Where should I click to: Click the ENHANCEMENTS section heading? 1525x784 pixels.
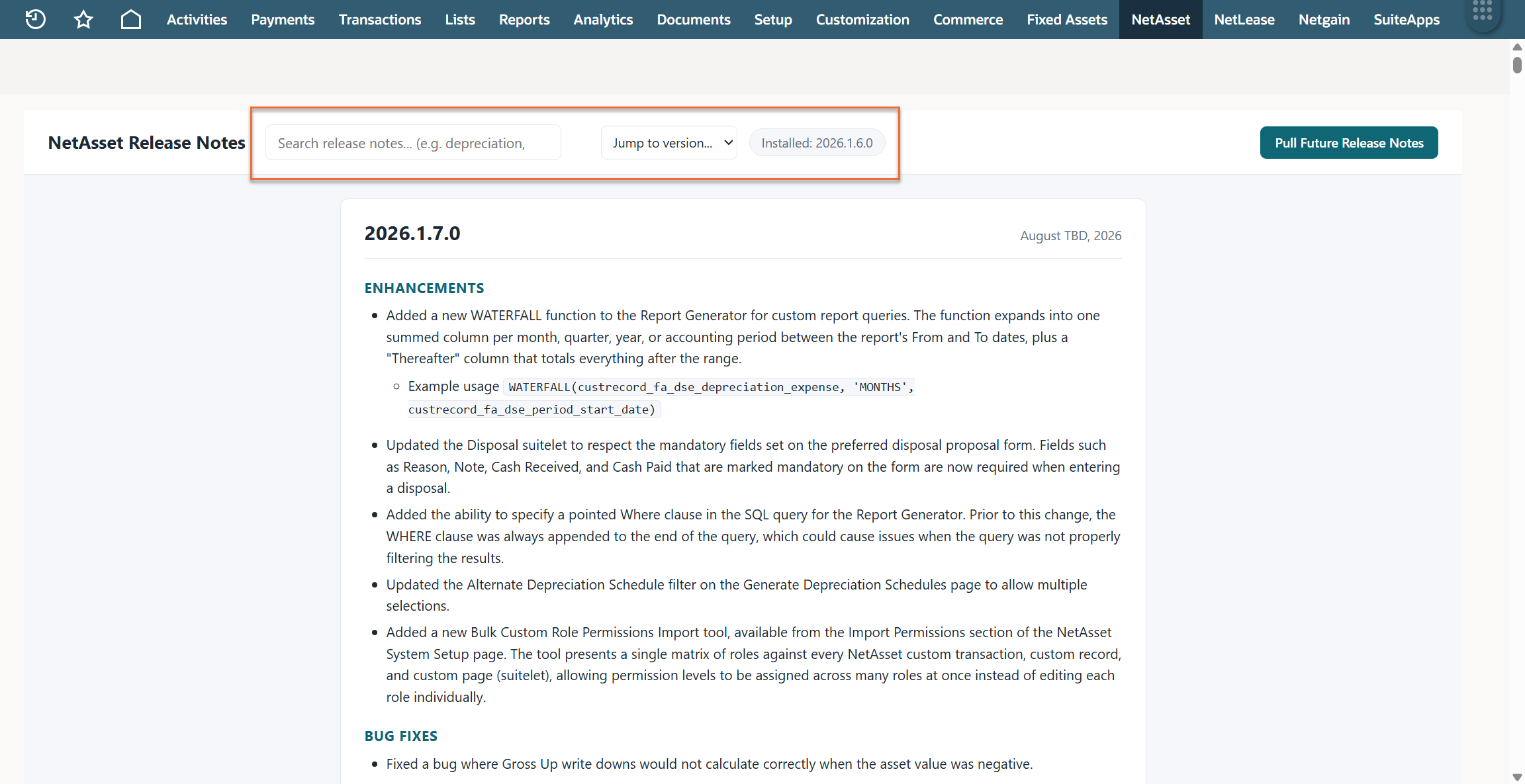(x=424, y=288)
